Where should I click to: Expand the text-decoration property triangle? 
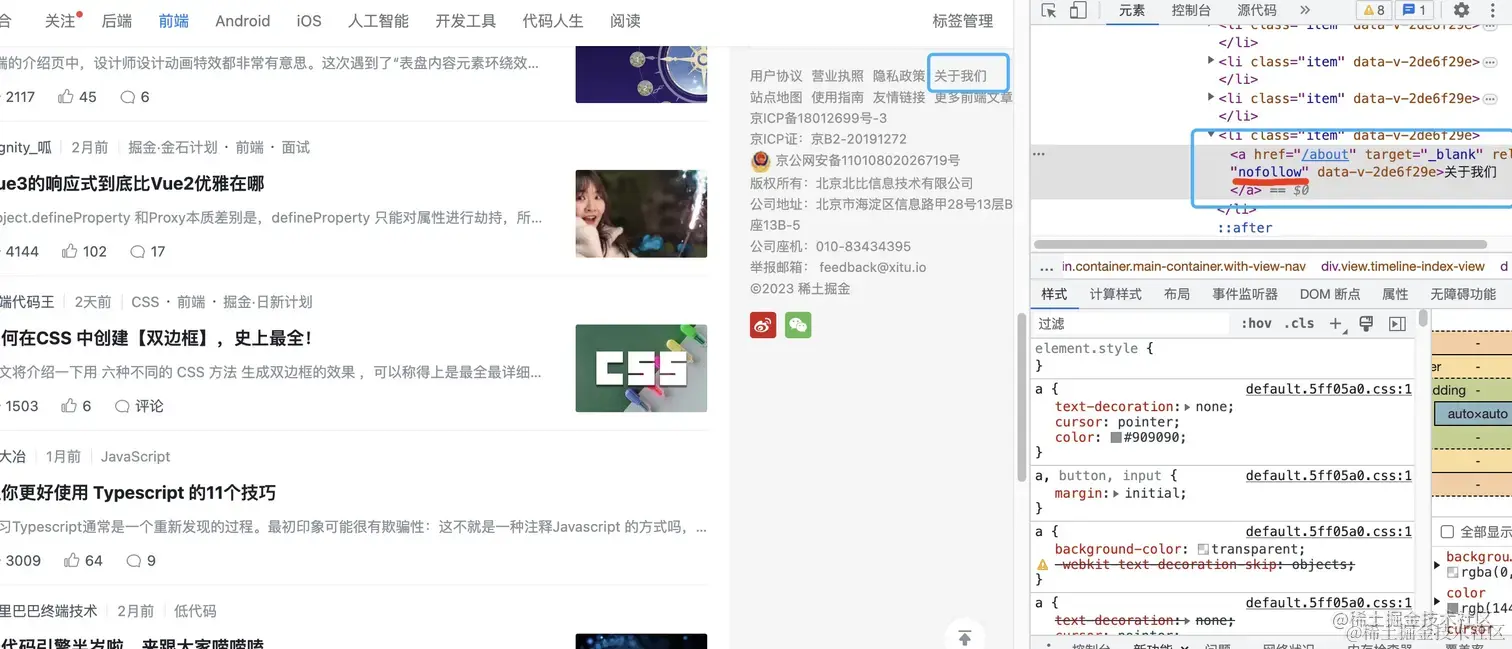click(1188, 407)
